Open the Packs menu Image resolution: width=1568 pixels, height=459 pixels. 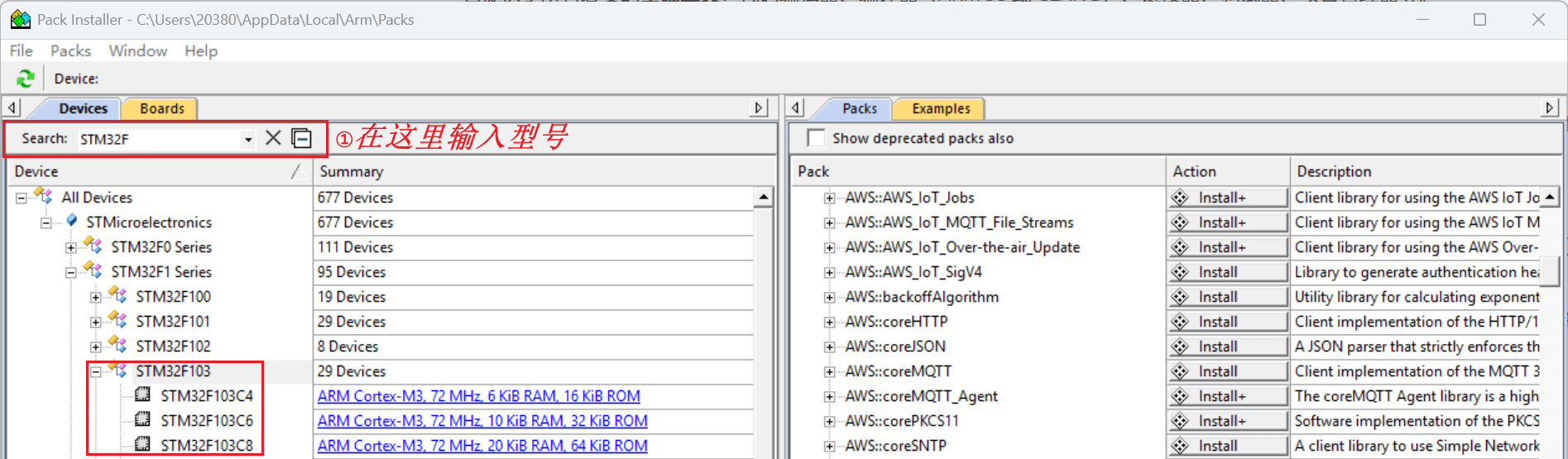pyautogui.click(x=70, y=51)
